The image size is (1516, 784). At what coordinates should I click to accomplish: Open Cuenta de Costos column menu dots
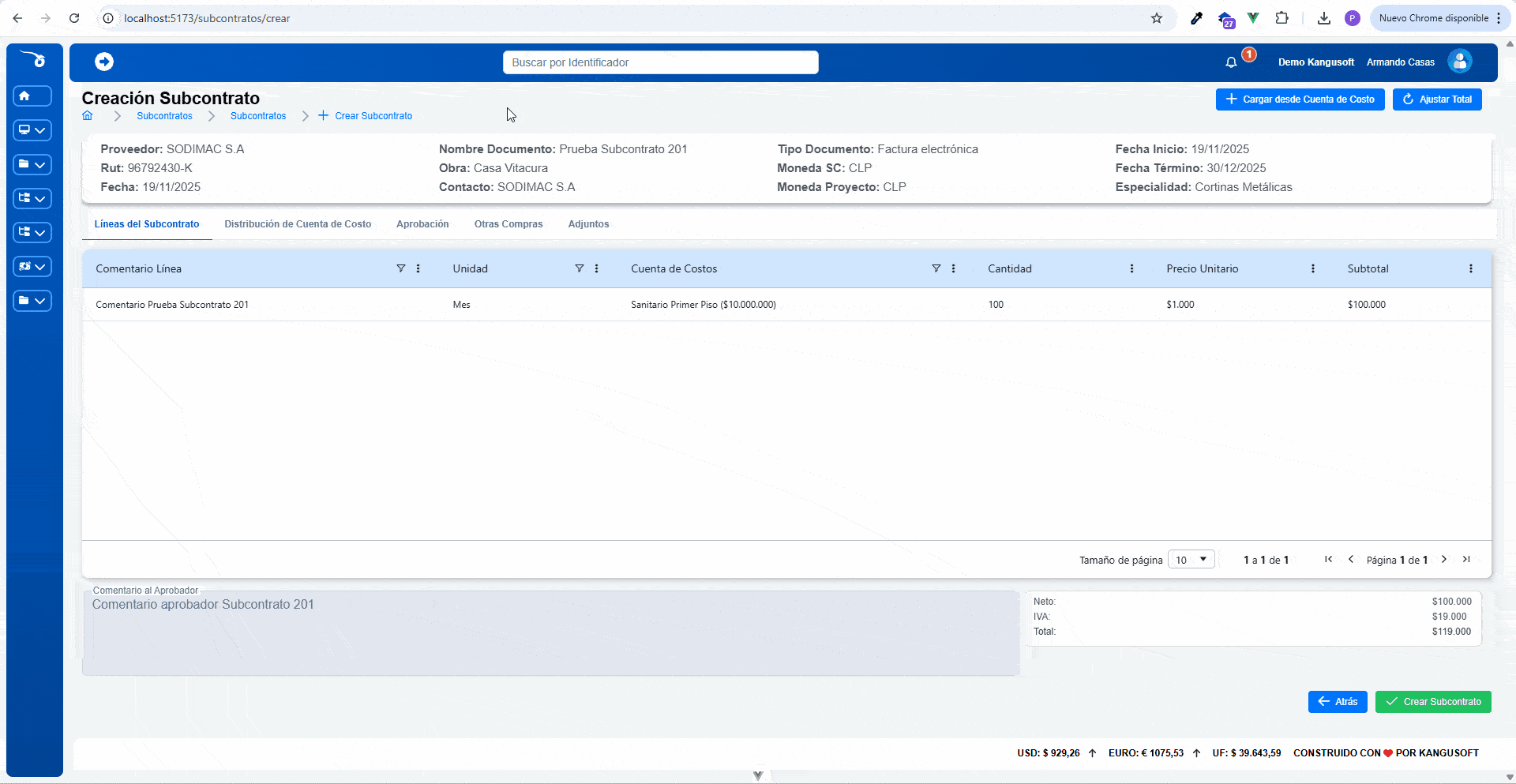954,268
